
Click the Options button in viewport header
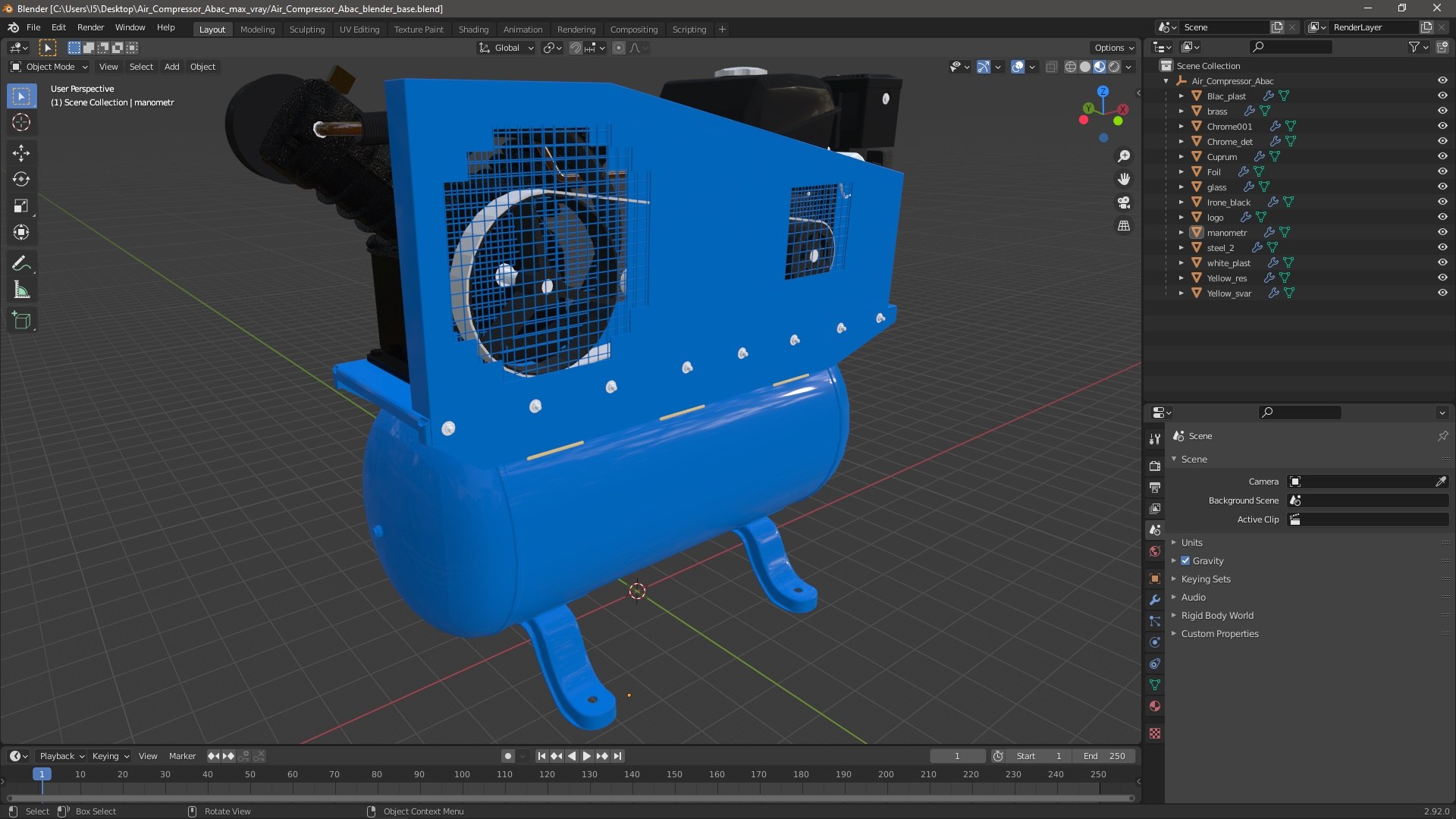1113,48
